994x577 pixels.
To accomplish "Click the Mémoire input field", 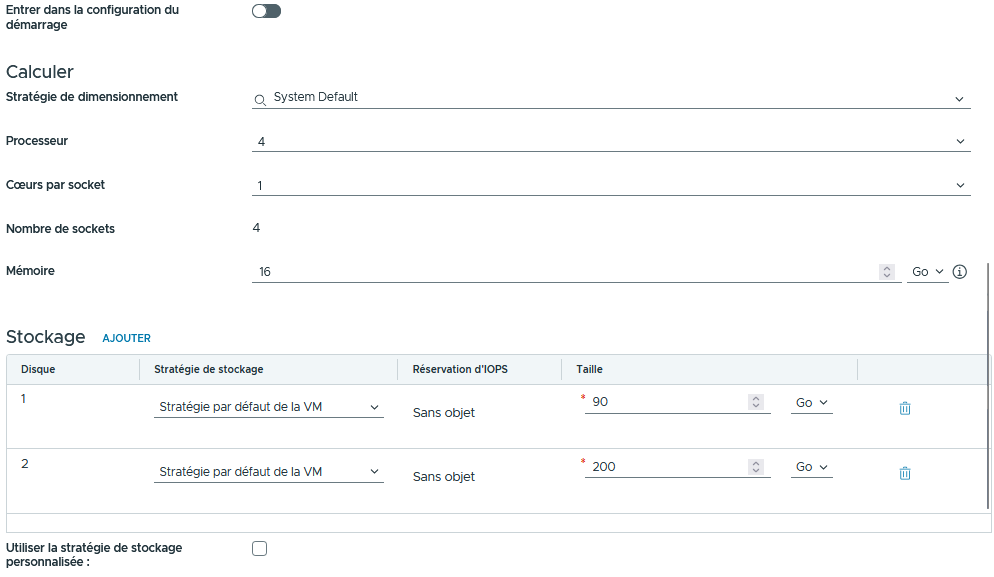I will pos(560,272).
